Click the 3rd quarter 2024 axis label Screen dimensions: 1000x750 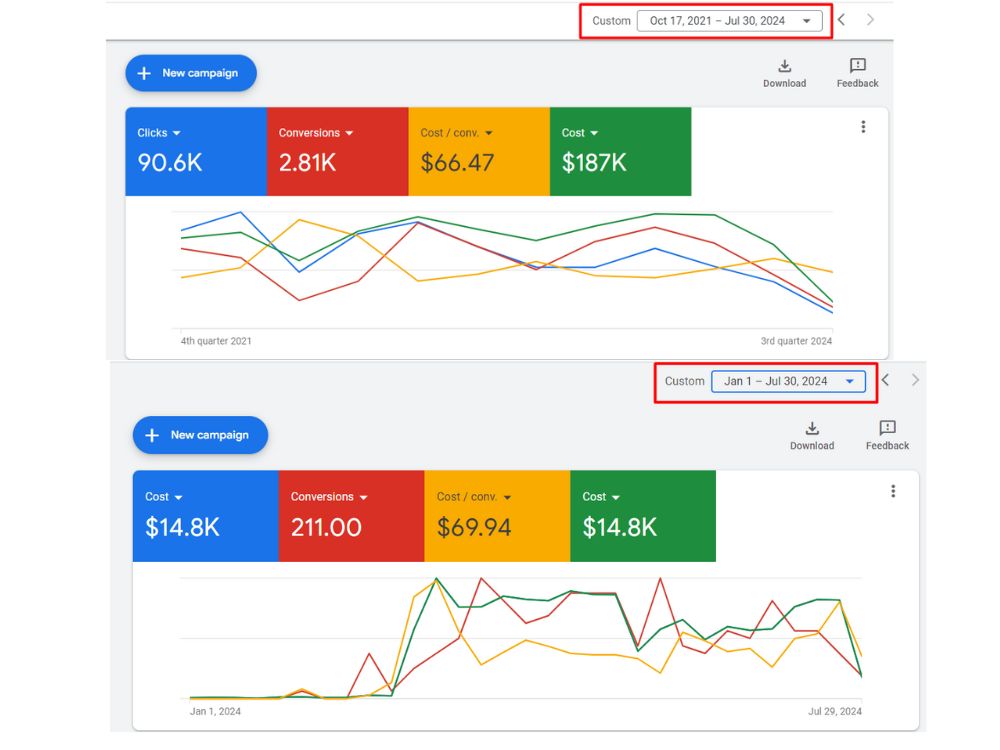pyautogui.click(x=796, y=341)
